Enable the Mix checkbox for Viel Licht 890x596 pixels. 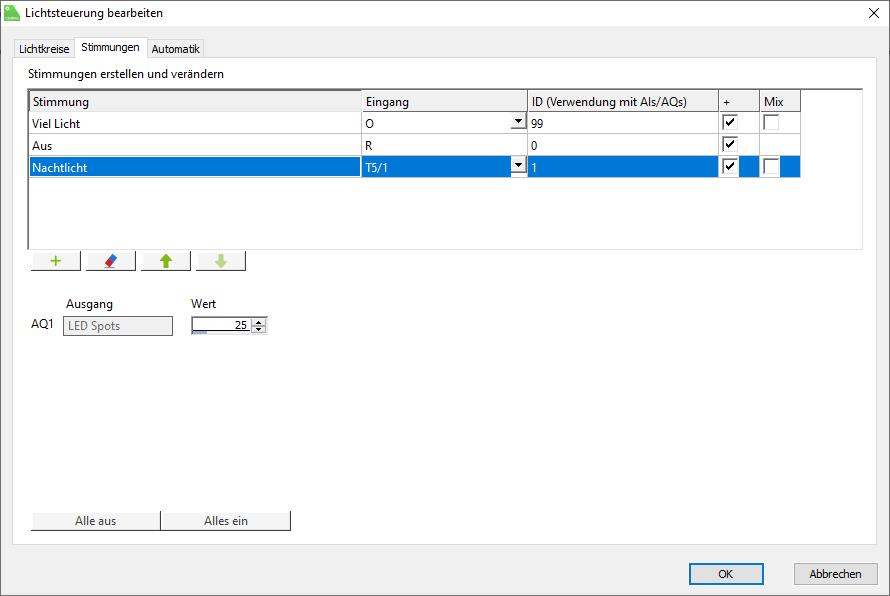pos(771,122)
